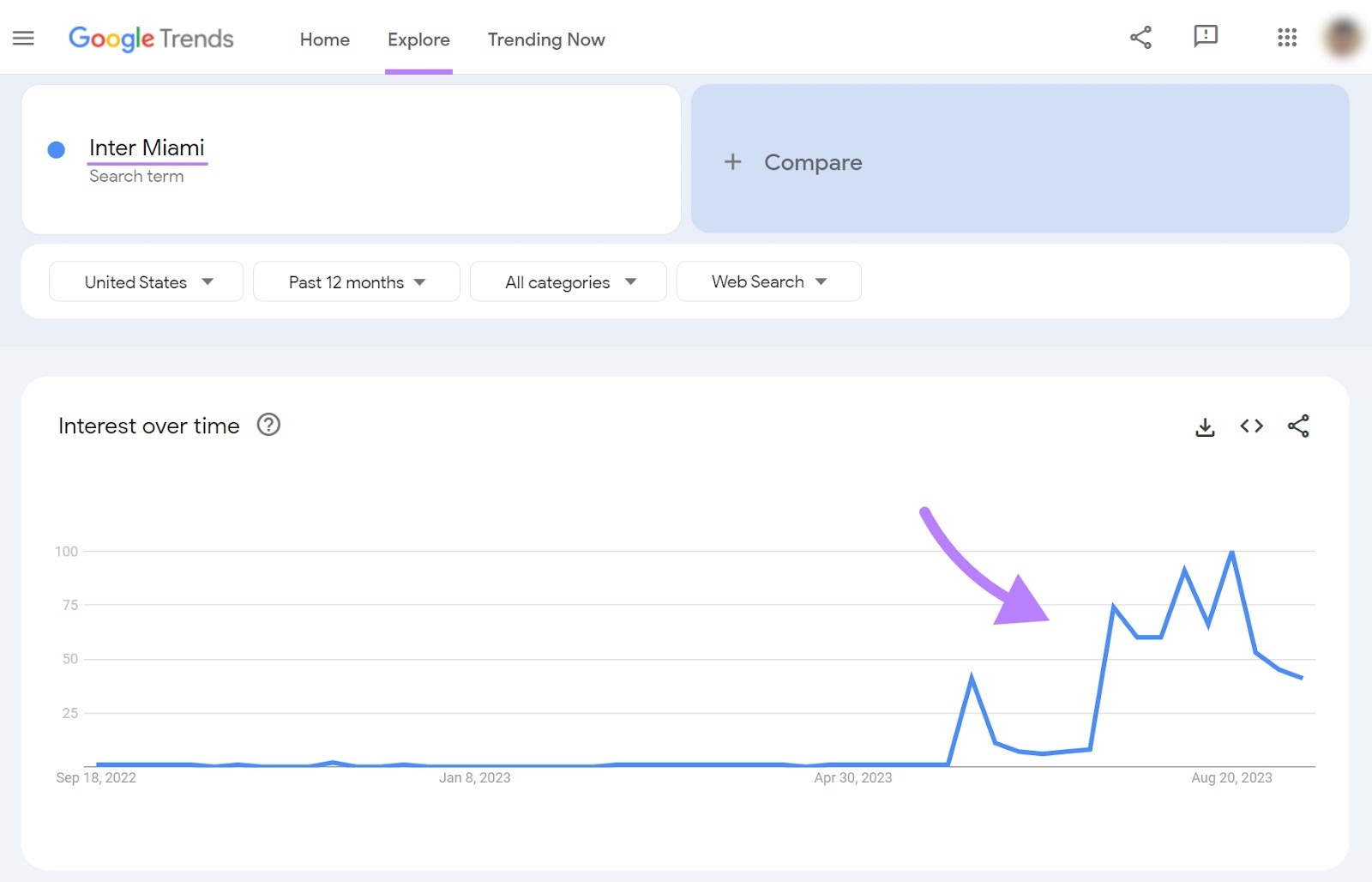Viewport: 1372px width, 882px height.
Task: Select the Explore tab
Action: point(418,39)
